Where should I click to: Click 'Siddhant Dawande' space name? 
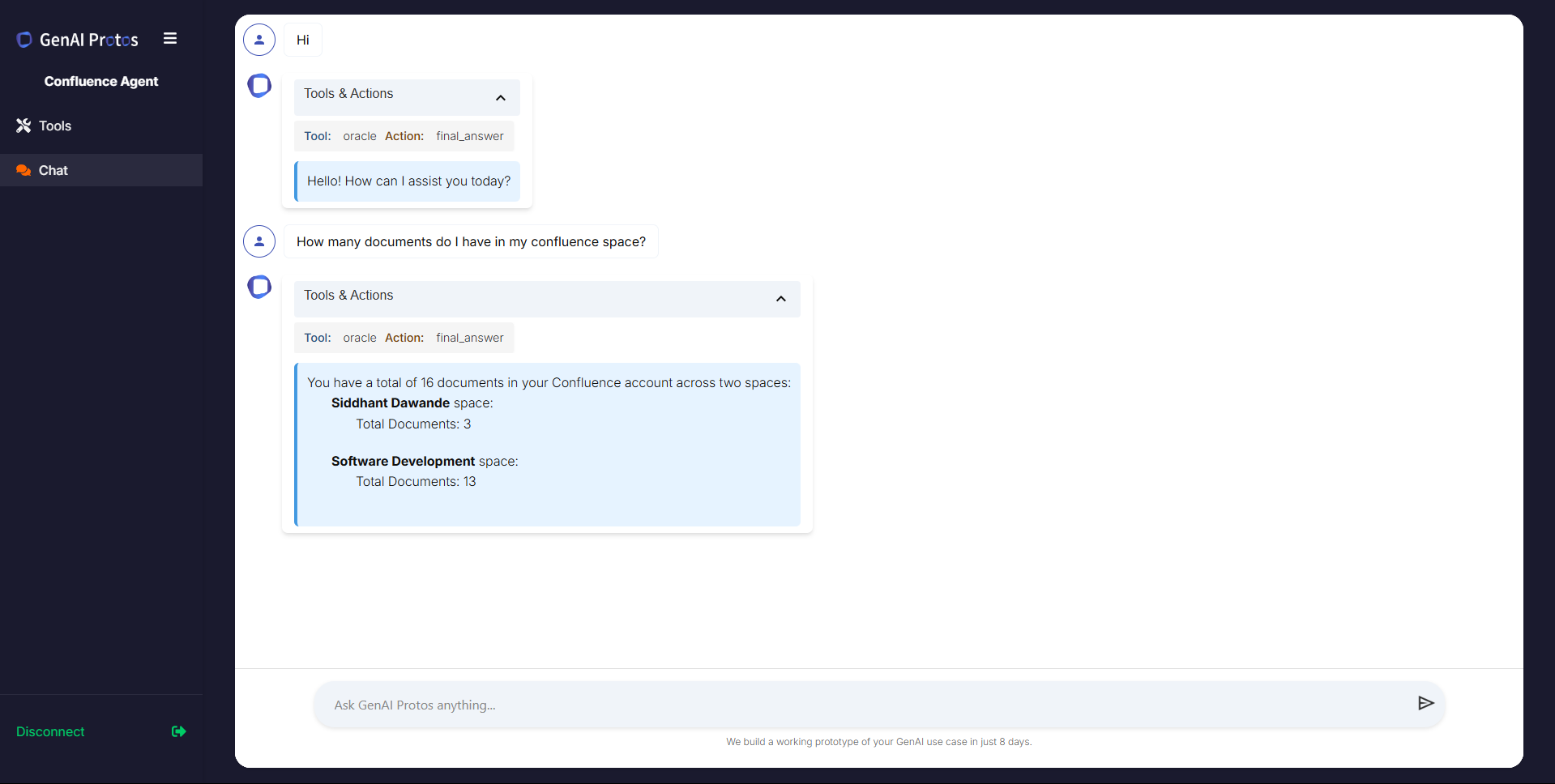click(391, 403)
